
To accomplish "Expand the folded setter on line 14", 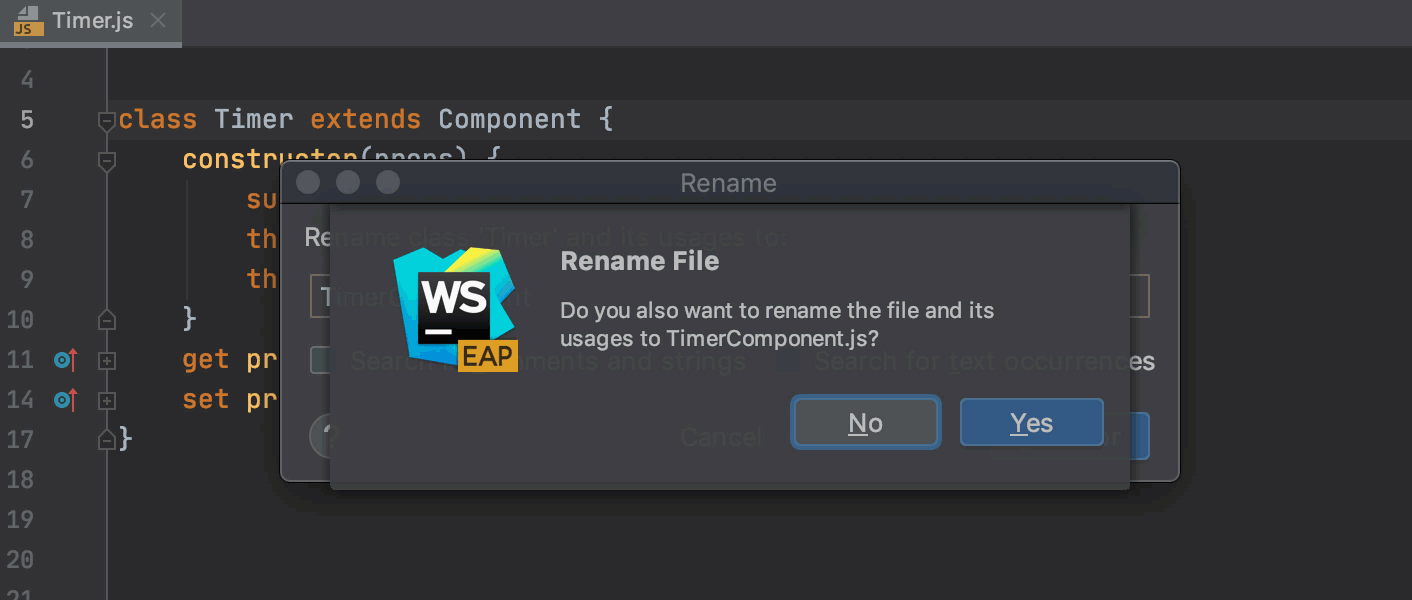I will tap(107, 400).
